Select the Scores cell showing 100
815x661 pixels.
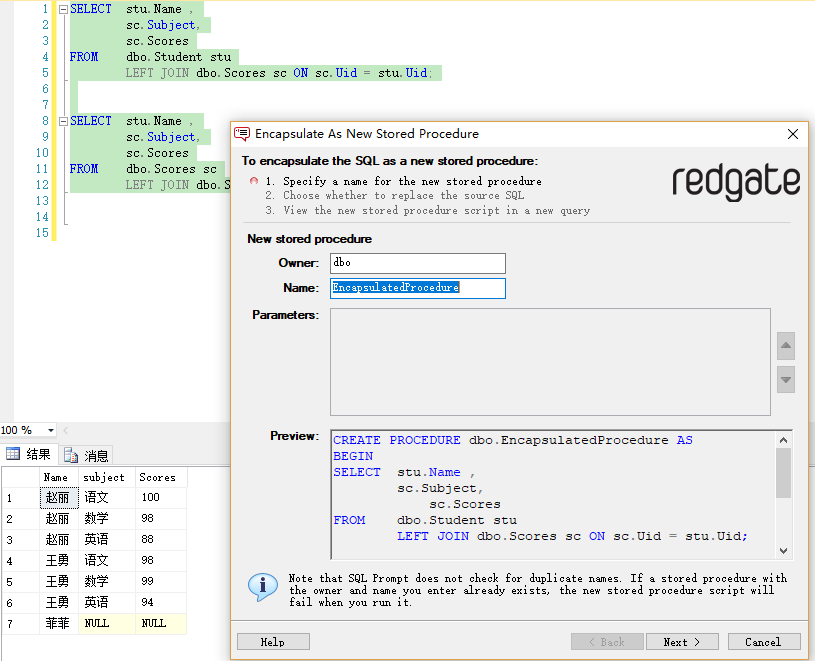(x=161, y=497)
